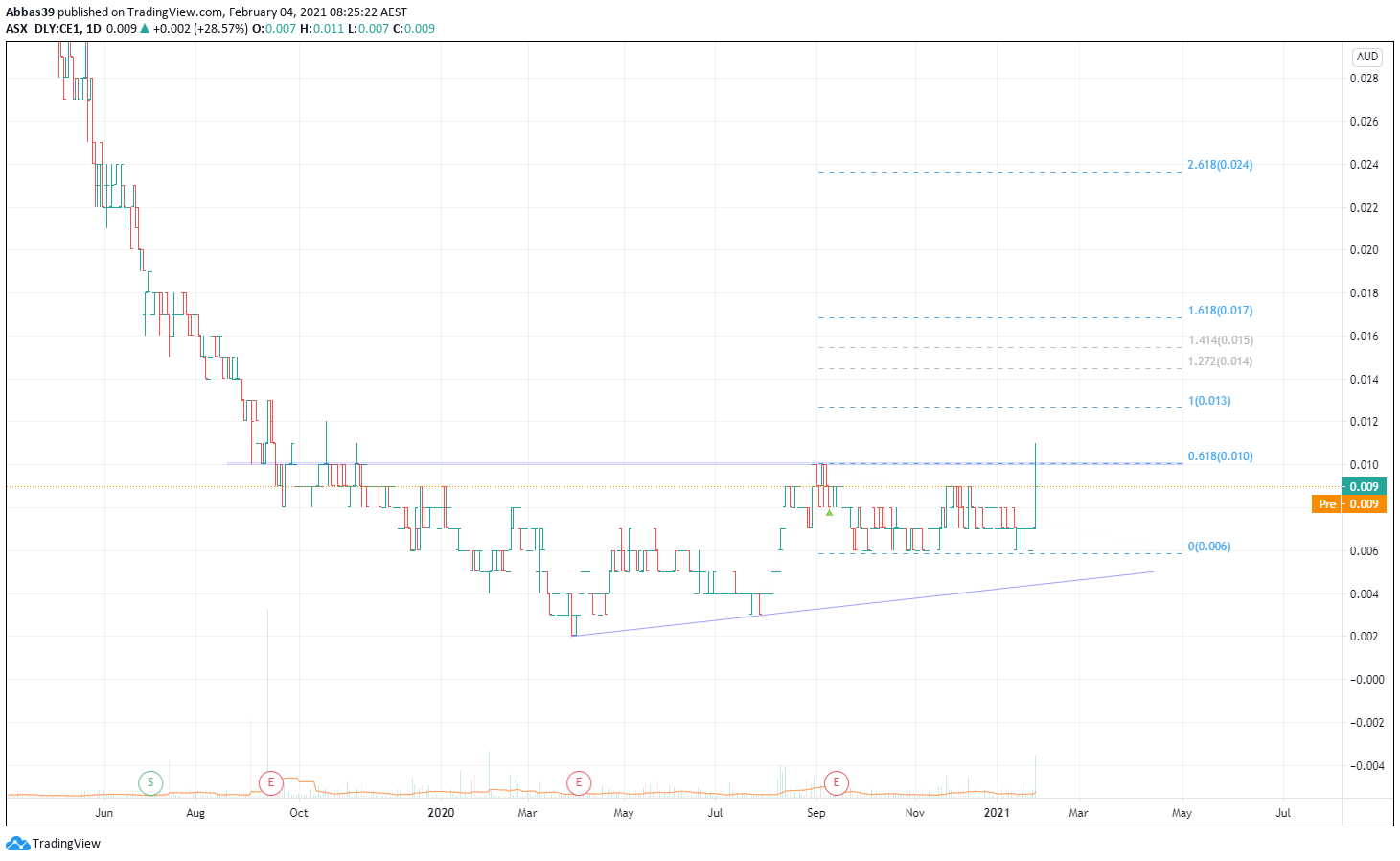Viewport: 1400px width, 861px height.
Task: Select the 0.618(0.010) Fibonacci label
Action: point(1220,456)
